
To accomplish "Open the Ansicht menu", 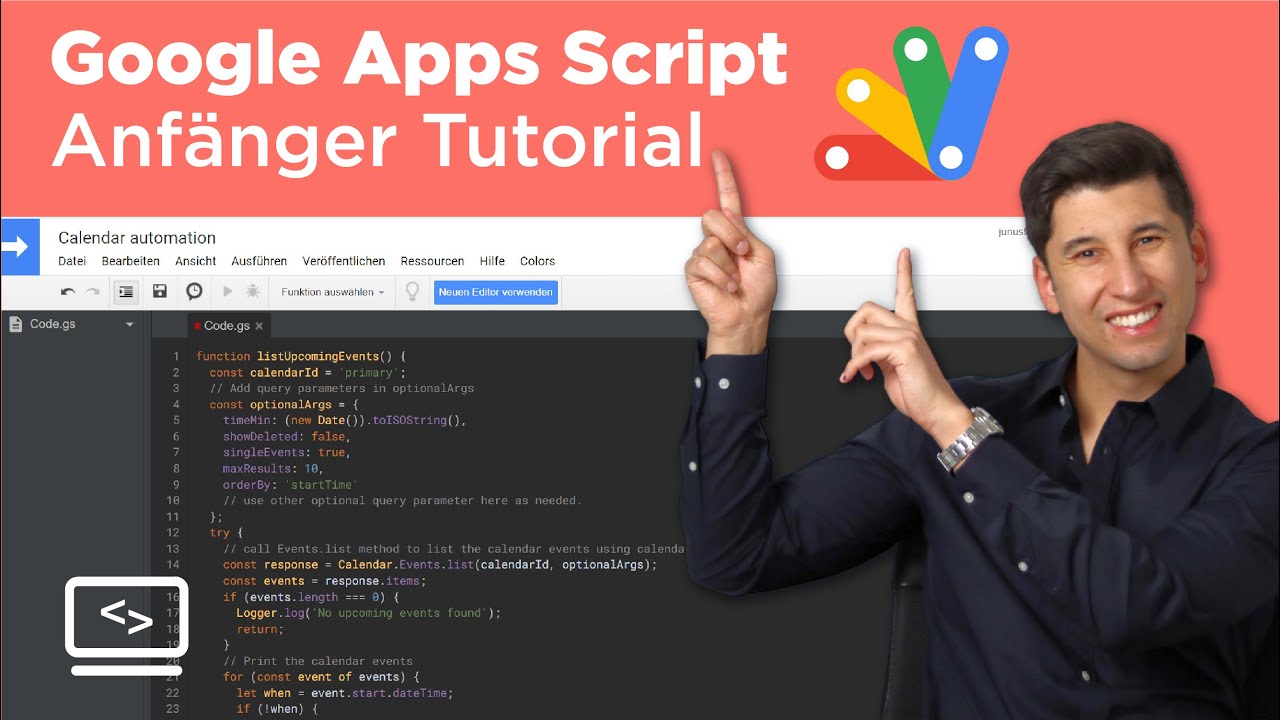I will coord(195,261).
